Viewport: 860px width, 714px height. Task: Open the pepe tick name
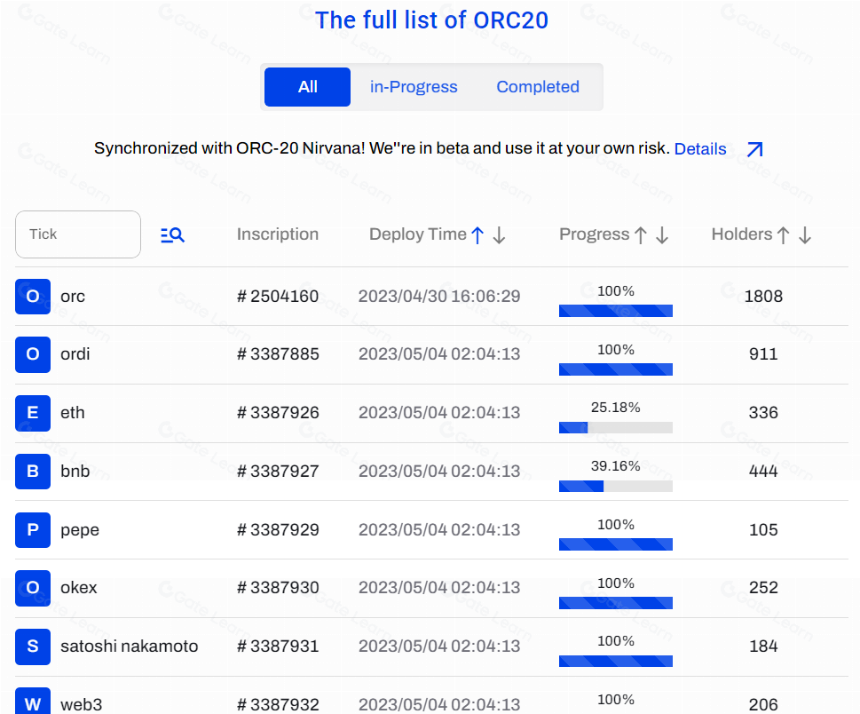80,530
